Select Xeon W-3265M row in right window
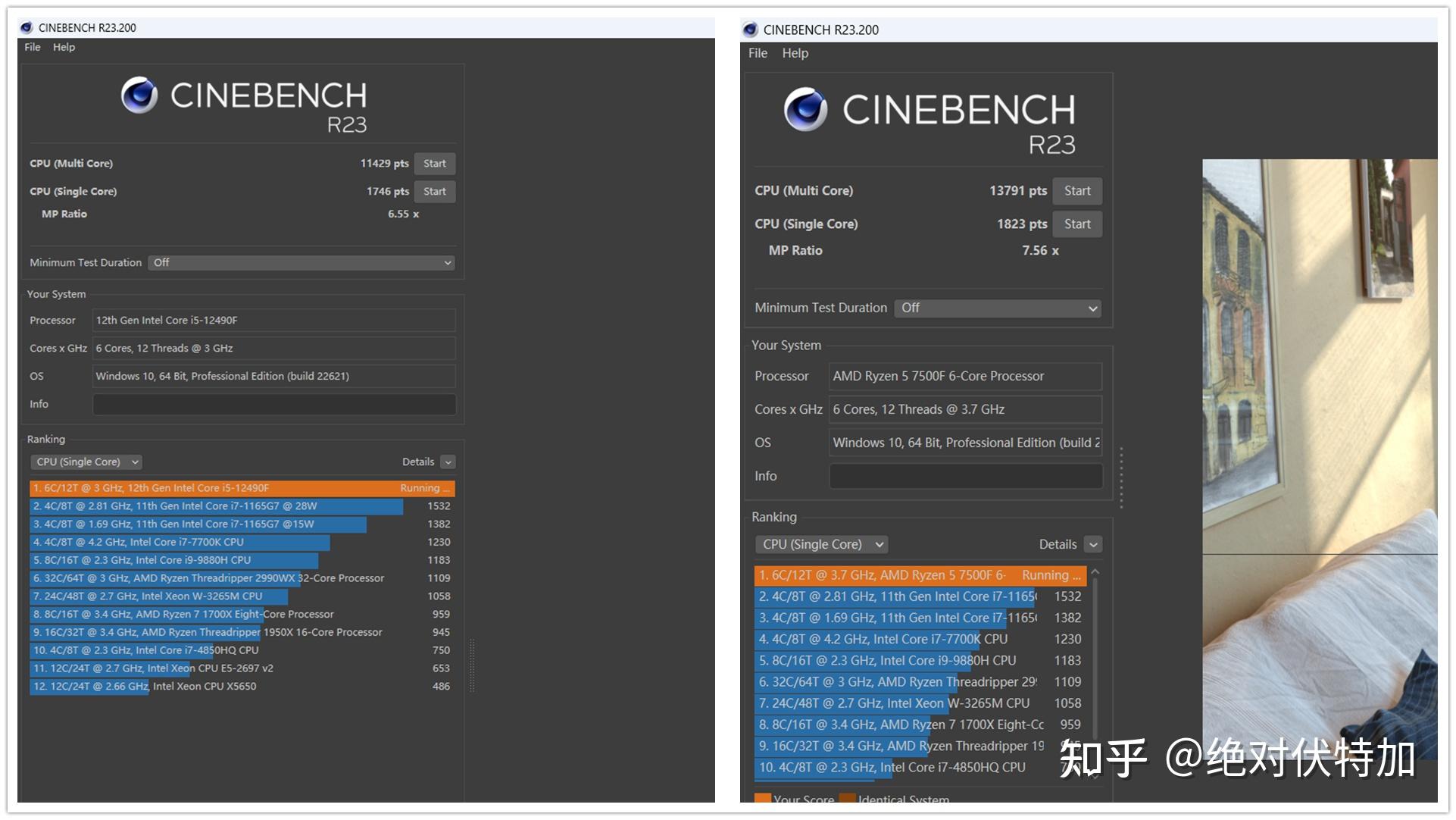1456x820 pixels. [920, 703]
